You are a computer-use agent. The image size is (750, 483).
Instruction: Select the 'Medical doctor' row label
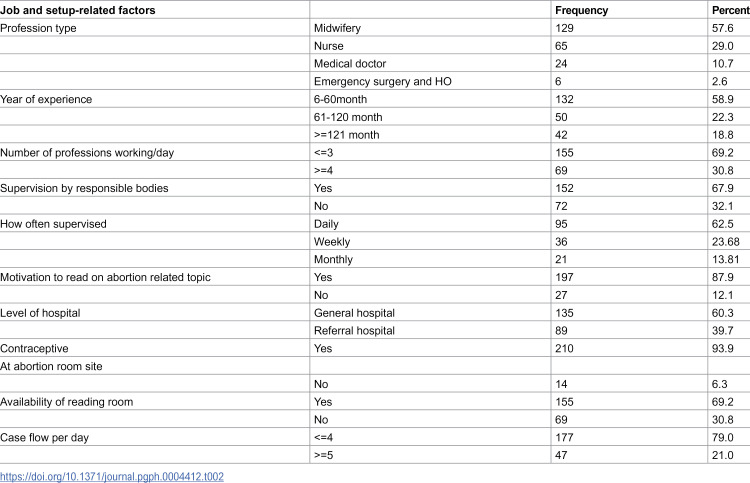tap(350, 64)
